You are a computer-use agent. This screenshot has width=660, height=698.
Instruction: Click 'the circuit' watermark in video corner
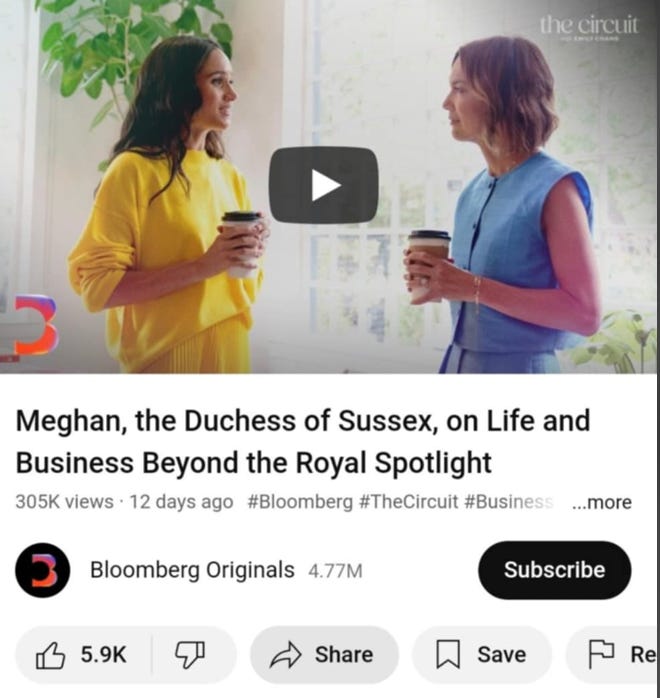coord(589,27)
